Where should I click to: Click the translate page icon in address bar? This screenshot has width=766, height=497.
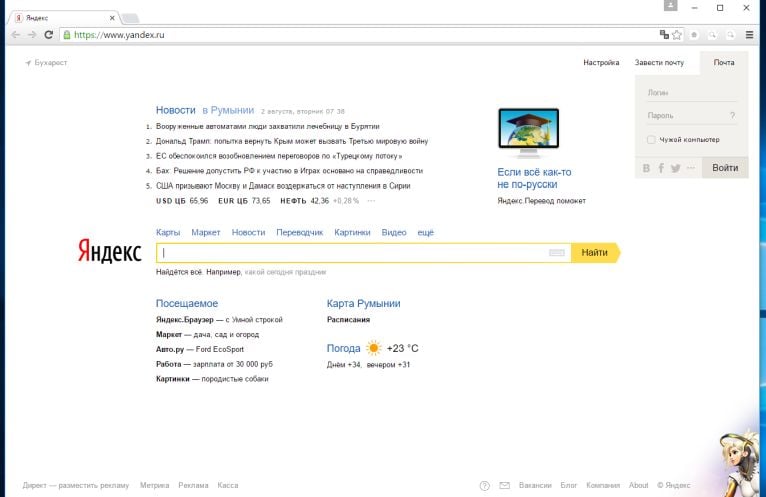tap(664, 34)
